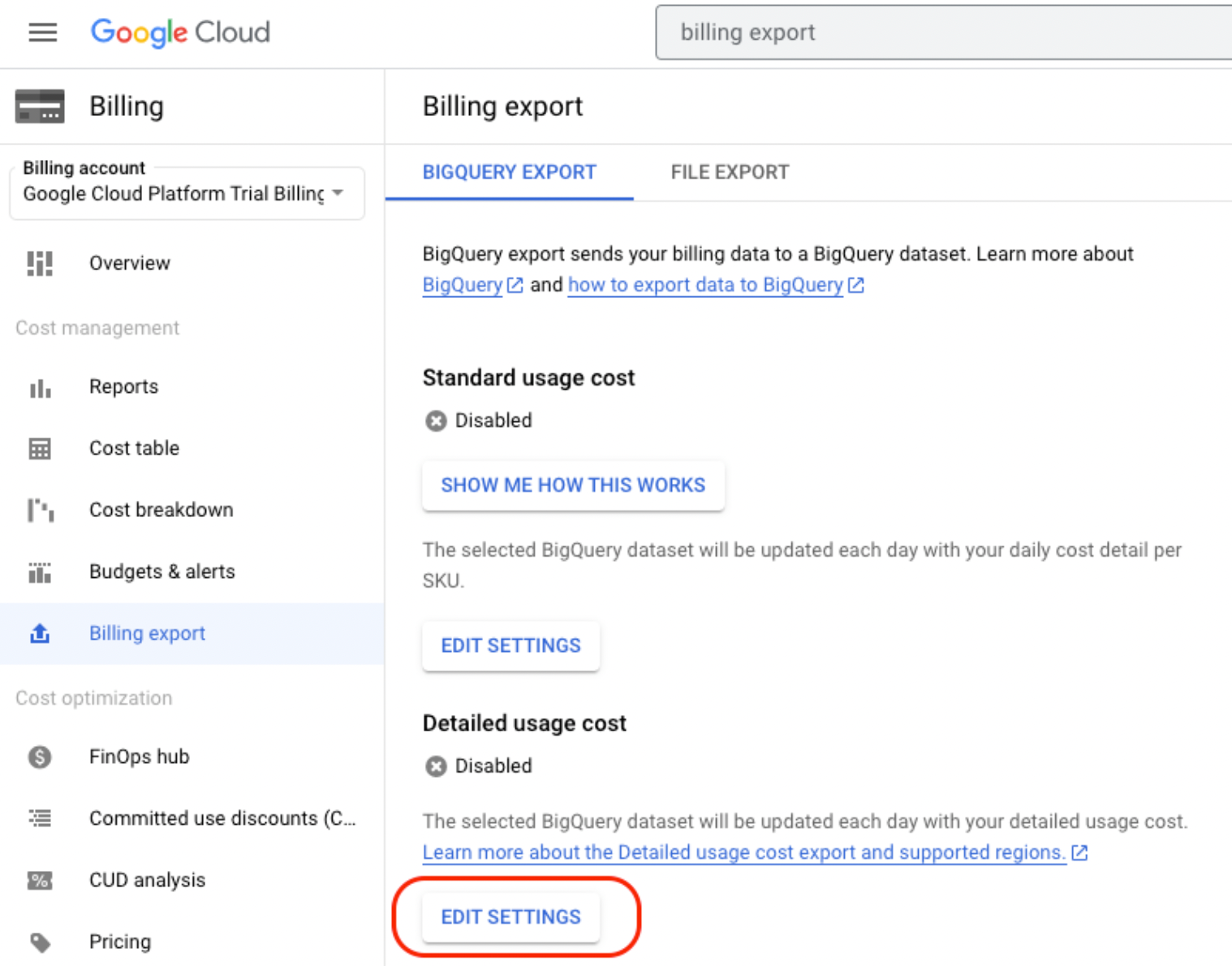Click the Billing credit card icon
This screenshot has height=966, width=1232.
[39, 106]
